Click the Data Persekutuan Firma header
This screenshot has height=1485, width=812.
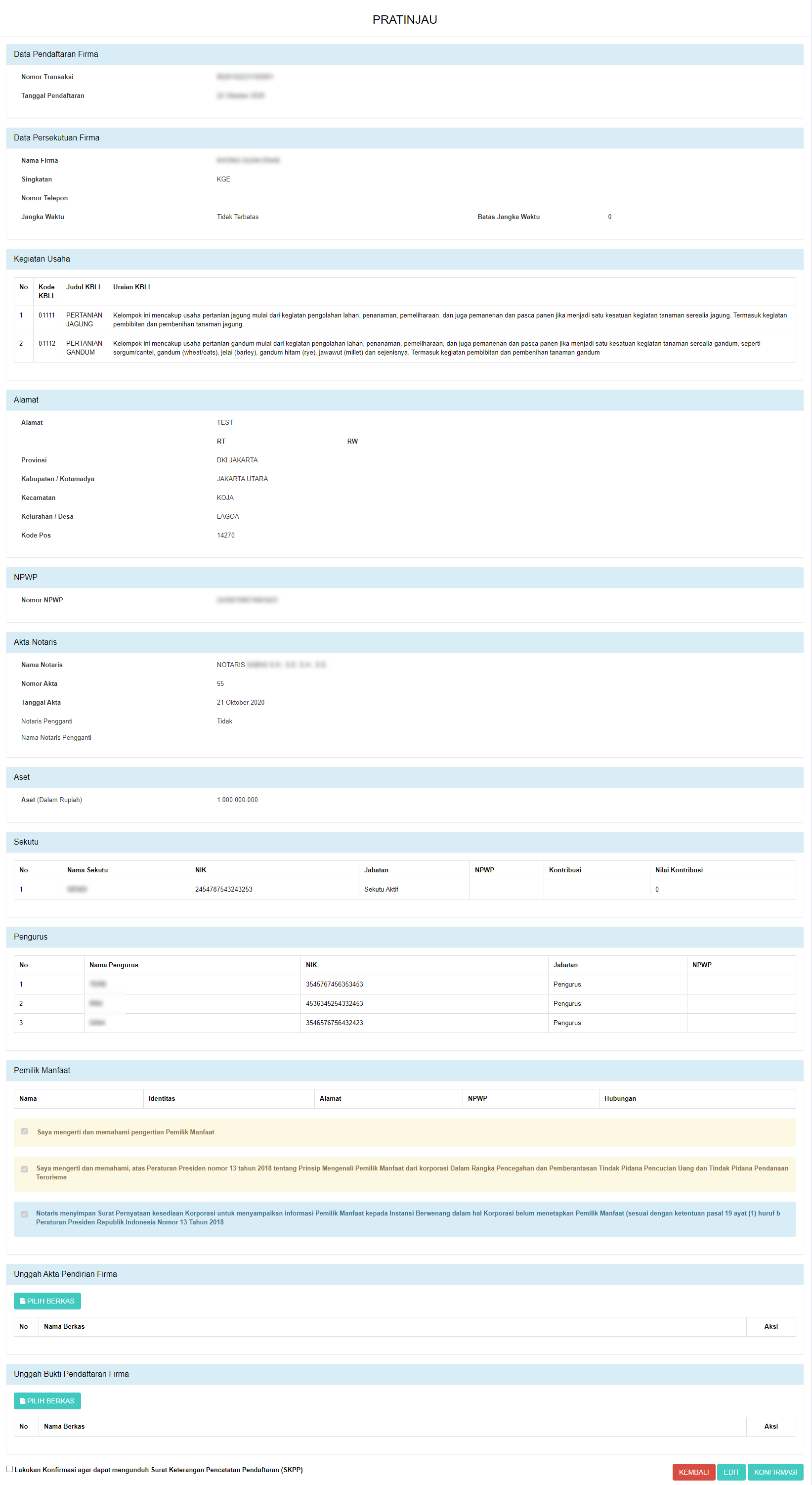point(56,138)
